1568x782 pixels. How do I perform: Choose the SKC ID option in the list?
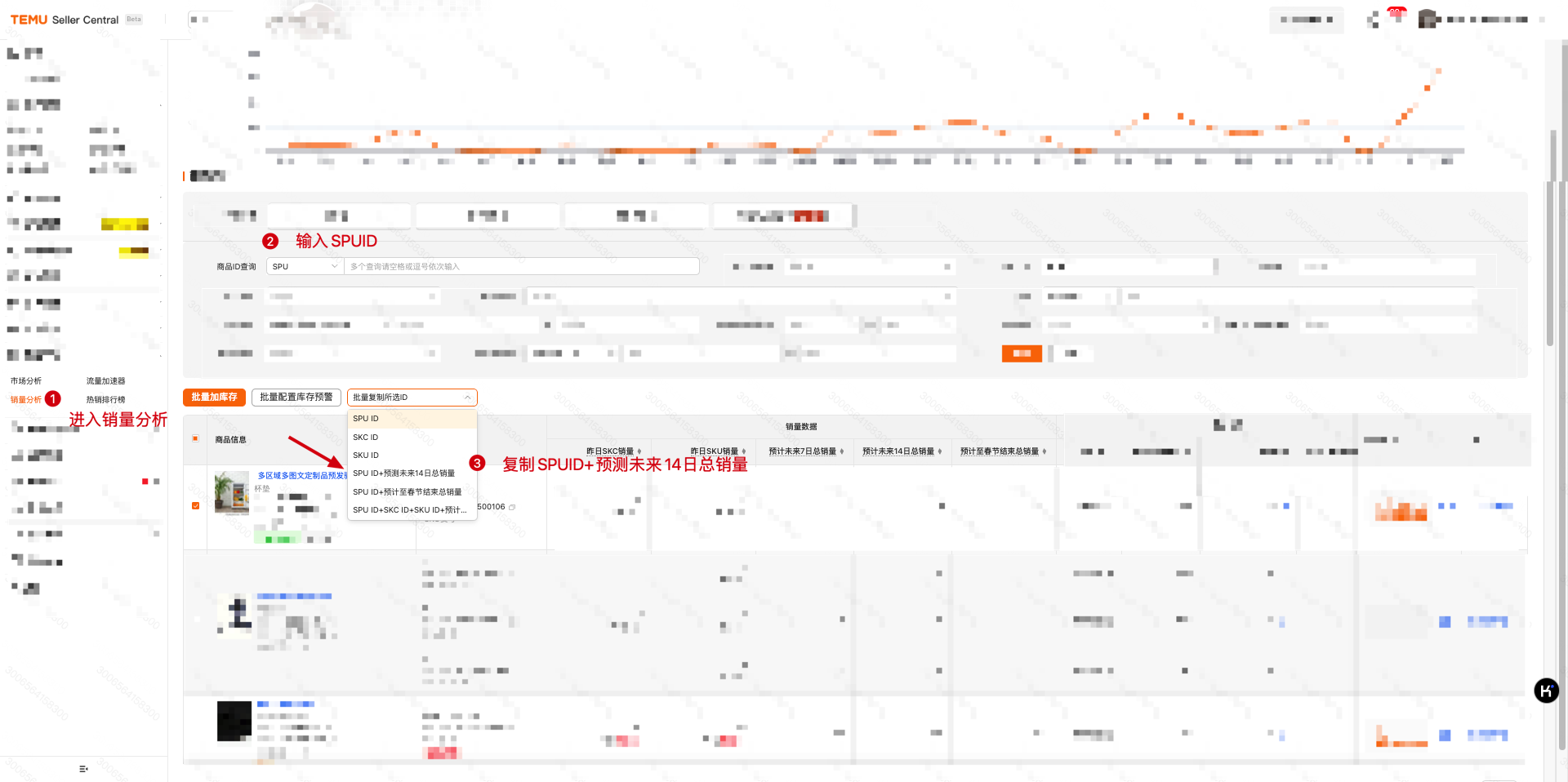pyautogui.click(x=366, y=438)
